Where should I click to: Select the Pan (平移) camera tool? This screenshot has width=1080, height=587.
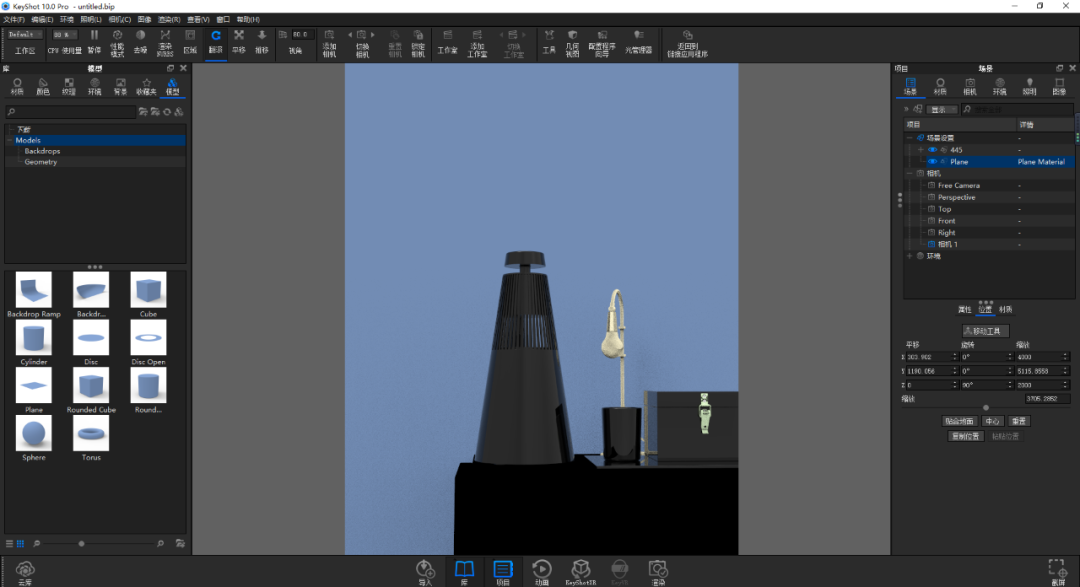click(238, 41)
